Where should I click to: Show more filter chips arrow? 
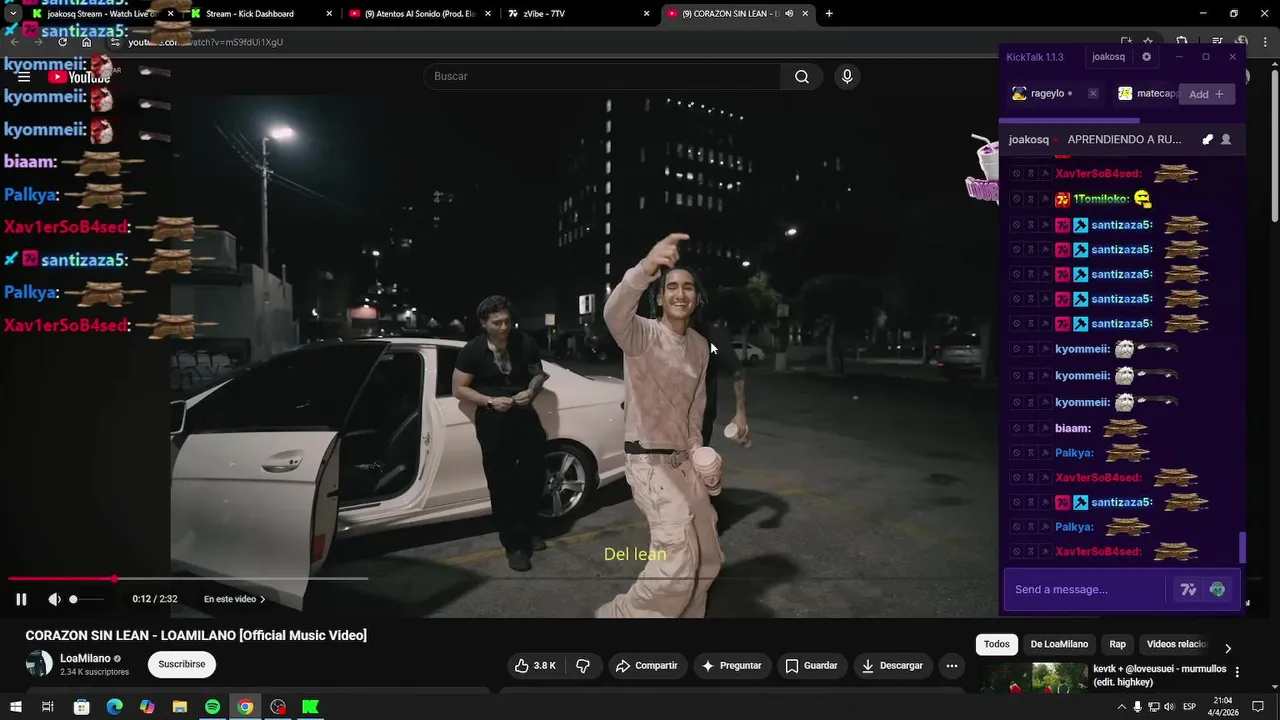[1228, 648]
